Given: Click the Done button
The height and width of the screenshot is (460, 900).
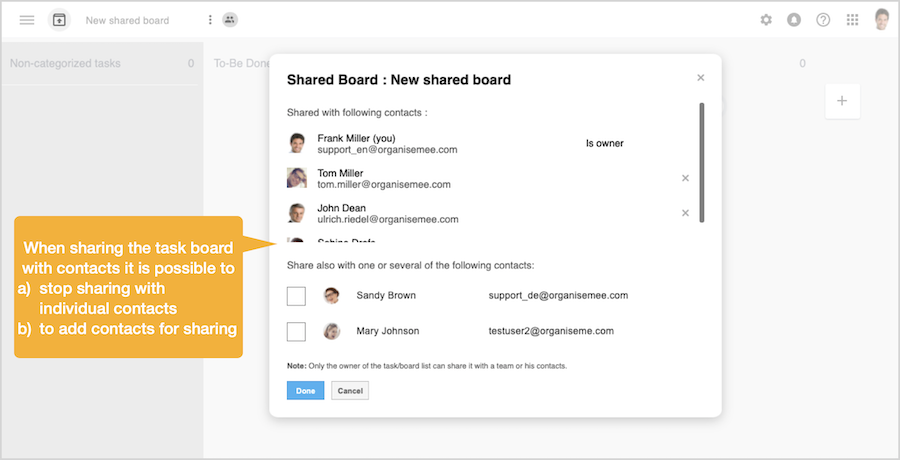Looking at the screenshot, I should coord(305,391).
